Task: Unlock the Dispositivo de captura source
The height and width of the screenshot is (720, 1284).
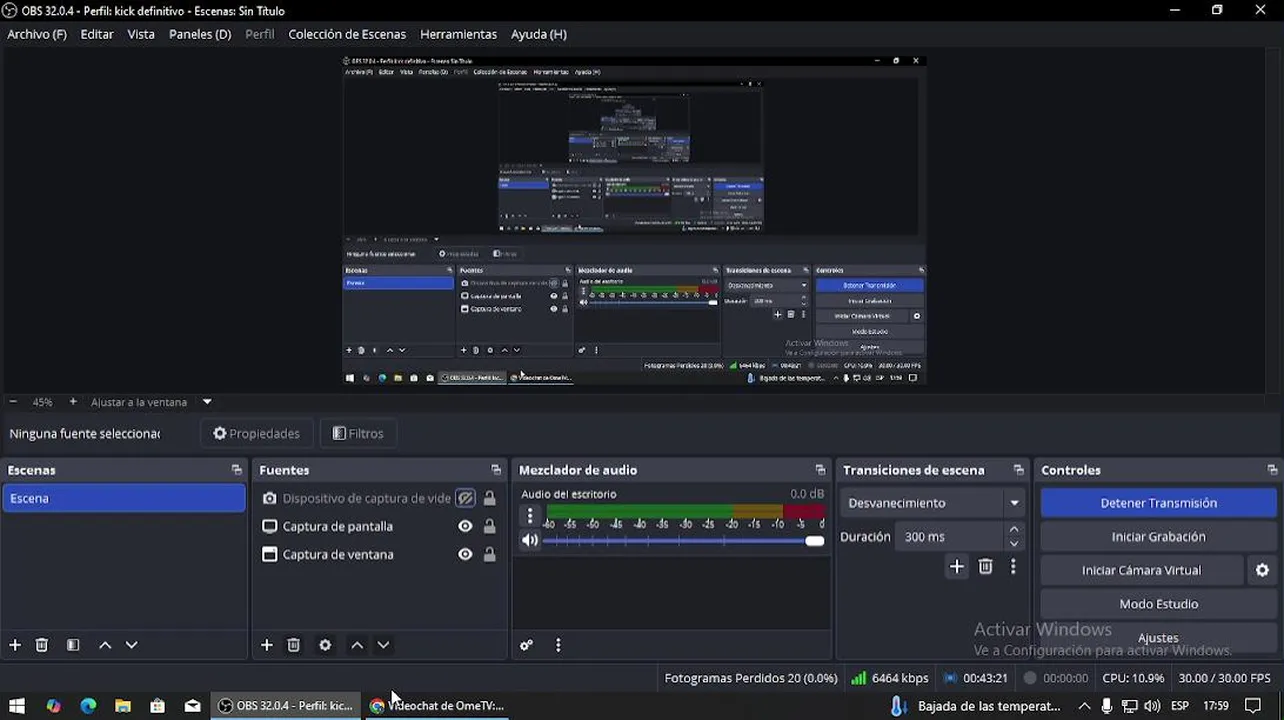Action: 490,498
